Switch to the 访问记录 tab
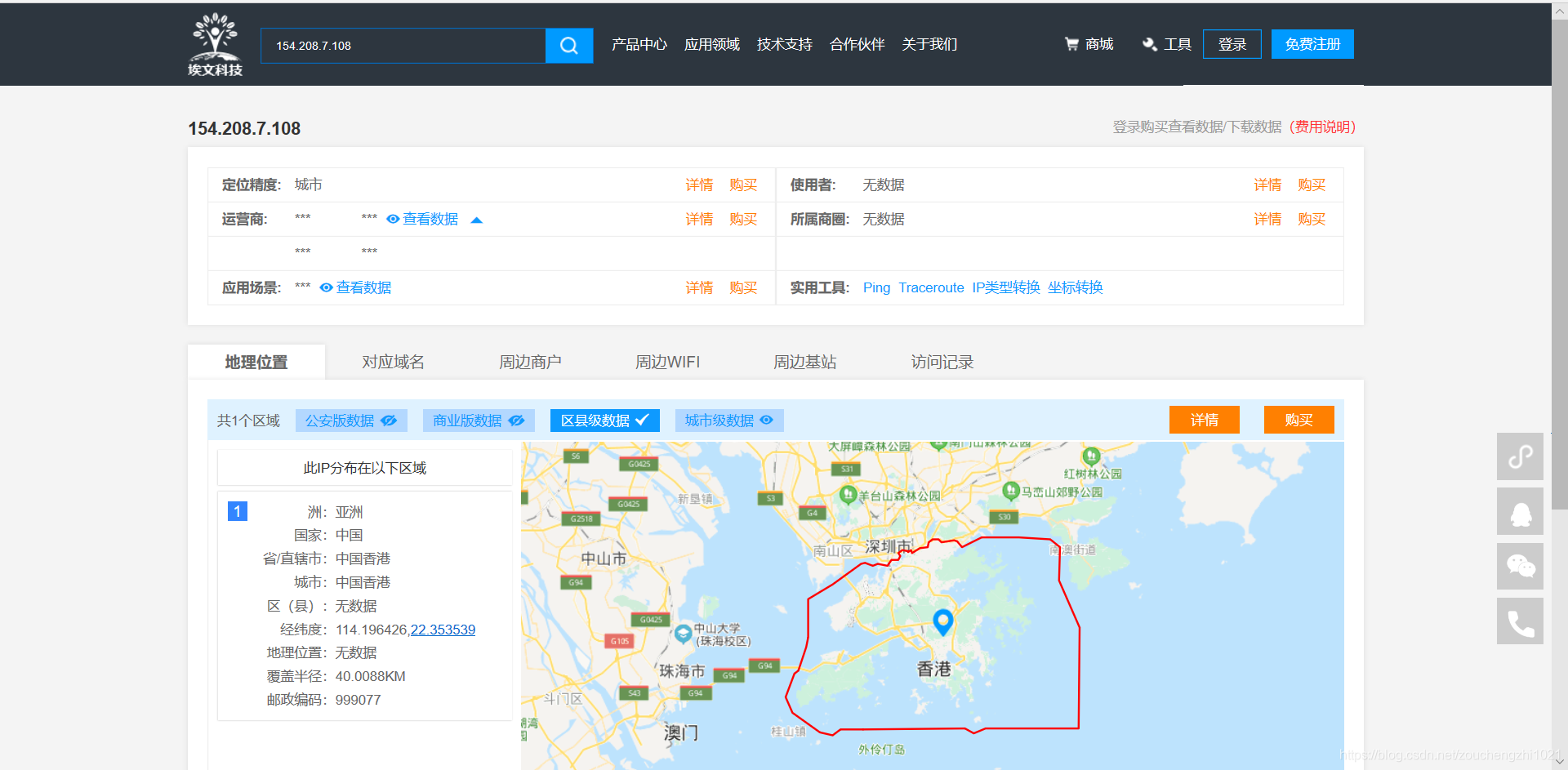The image size is (1568, 770). tap(942, 362)
